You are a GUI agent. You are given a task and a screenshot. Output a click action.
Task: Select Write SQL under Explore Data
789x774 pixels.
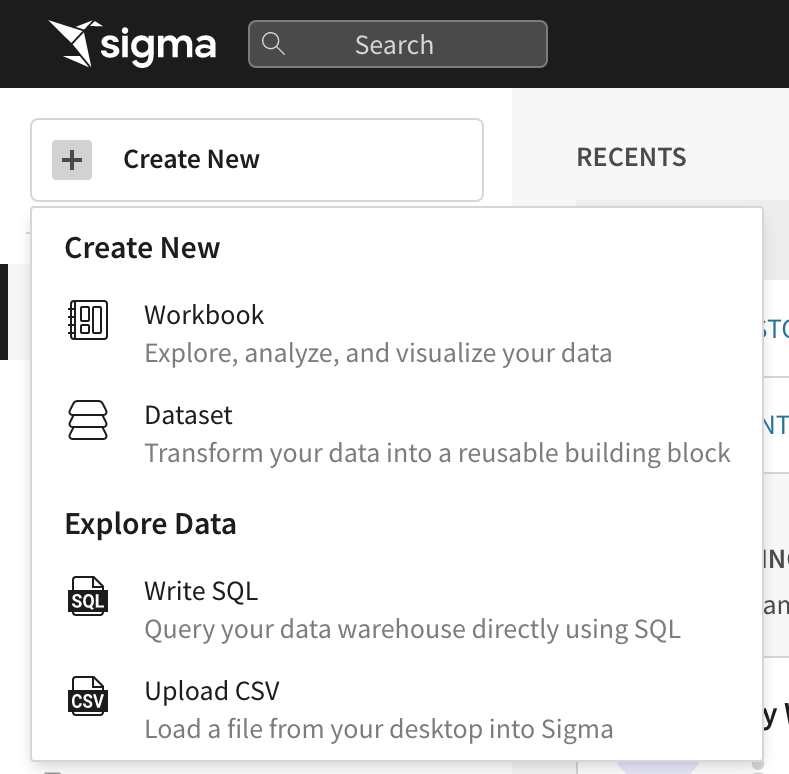397,609
